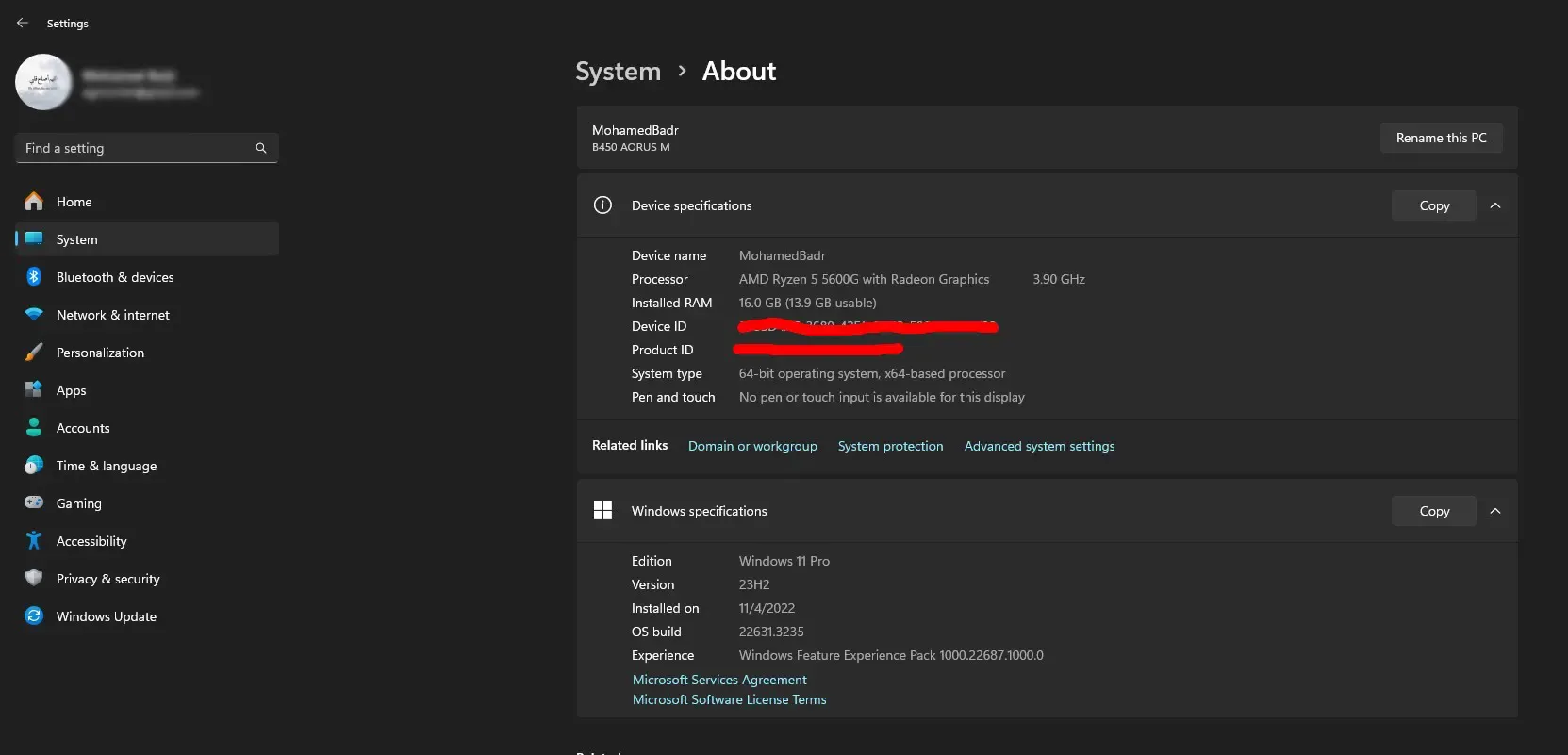The image size is (1568, 755).
Task: Open Accounts via person icon
Action: point(34,427)
